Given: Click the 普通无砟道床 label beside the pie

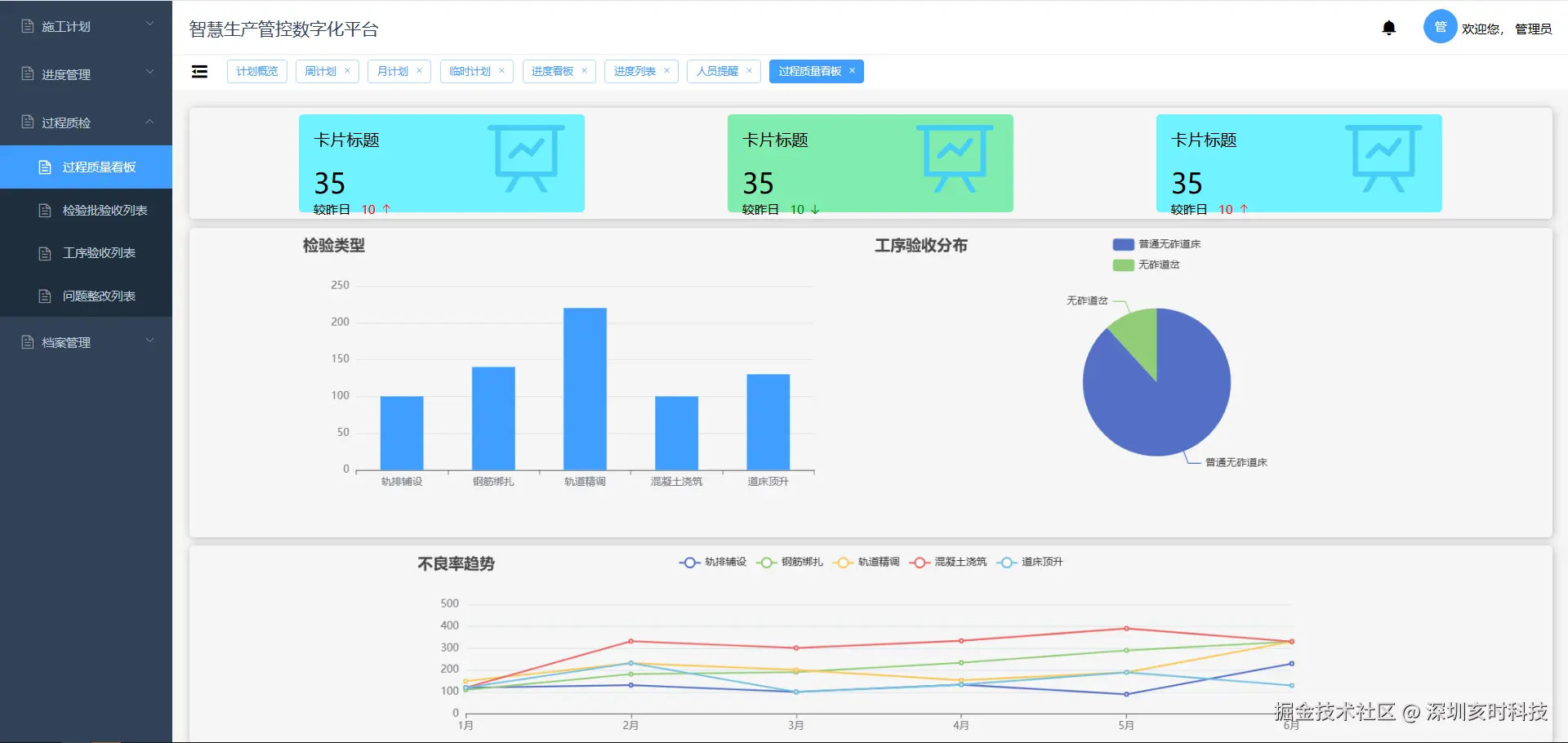Looking at the screenshot, I should pos(1236,463).
